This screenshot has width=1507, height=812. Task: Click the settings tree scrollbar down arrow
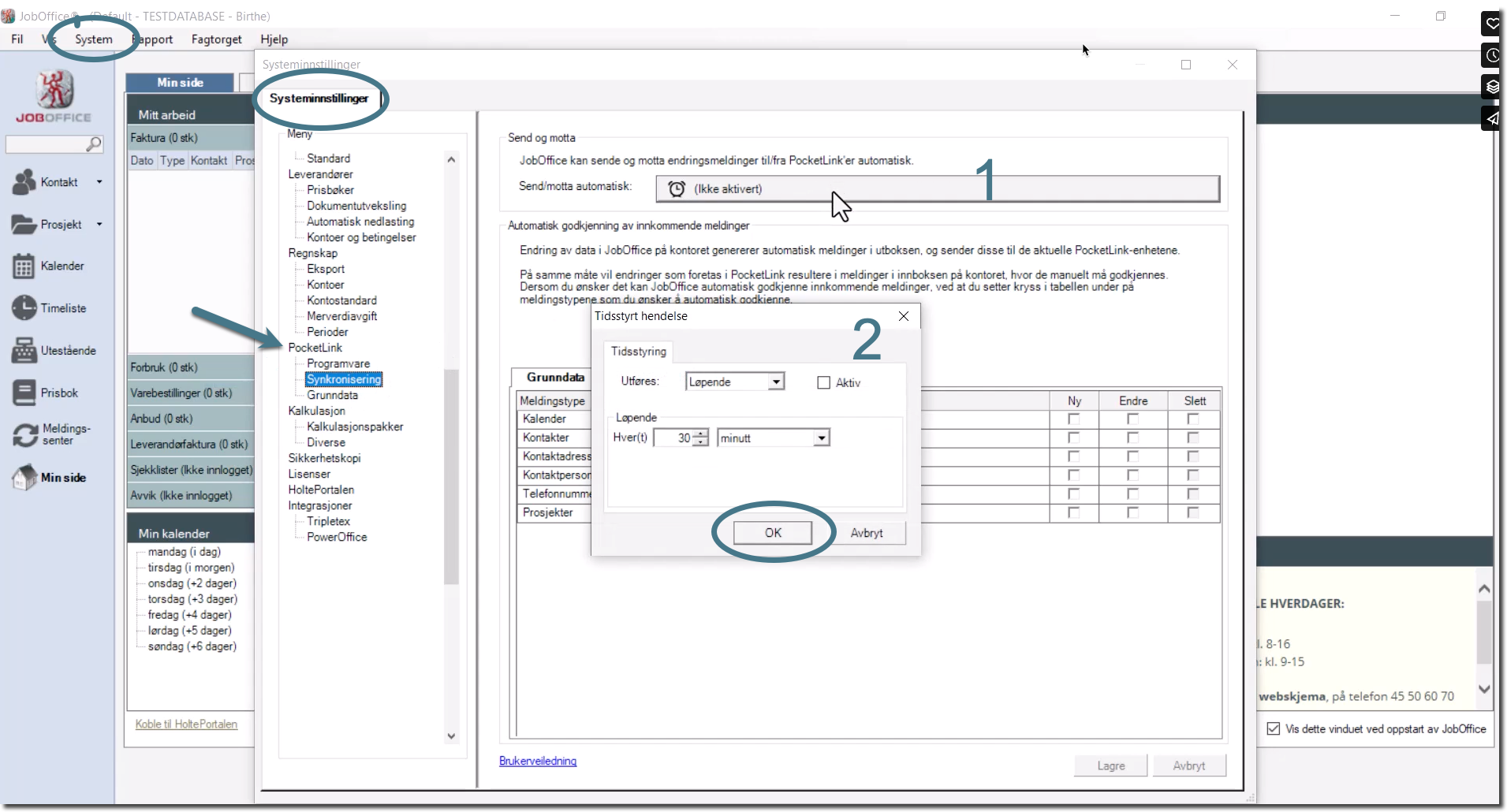(x=451, y=736)
